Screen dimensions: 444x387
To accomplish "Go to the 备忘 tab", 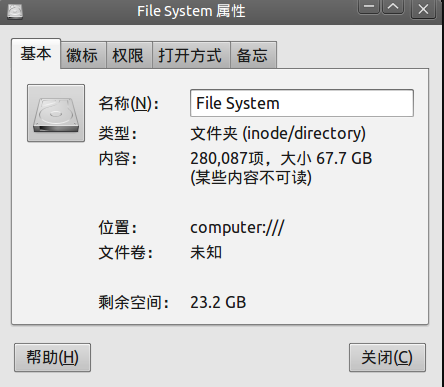I will (253, 55).
